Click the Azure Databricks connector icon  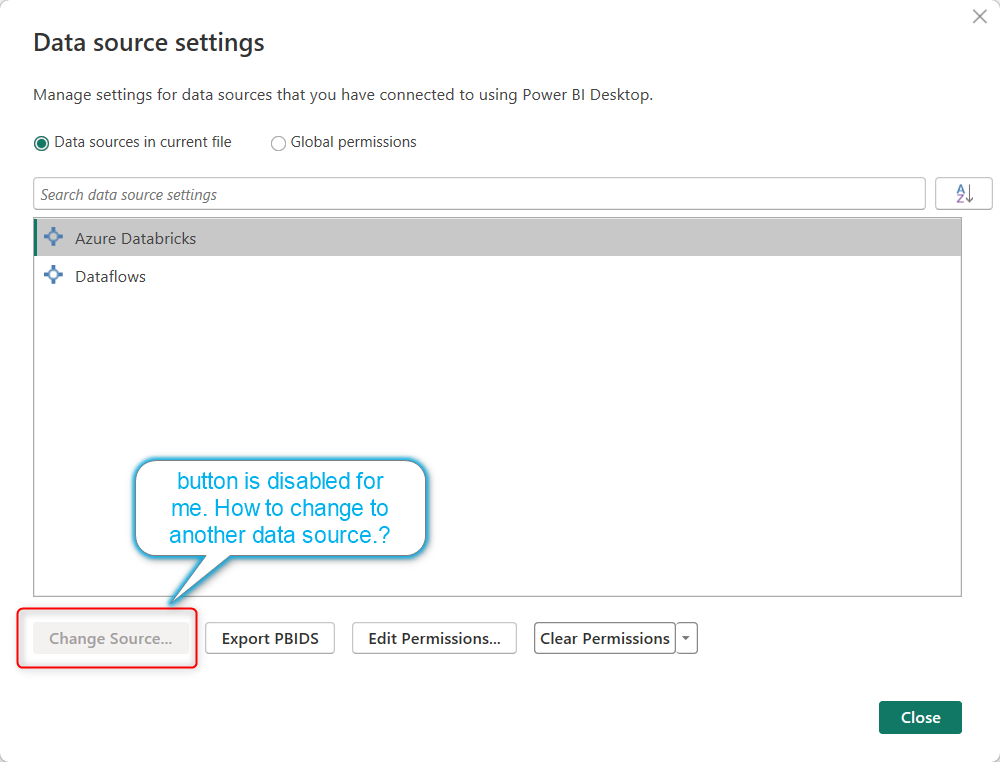point(54,237)
